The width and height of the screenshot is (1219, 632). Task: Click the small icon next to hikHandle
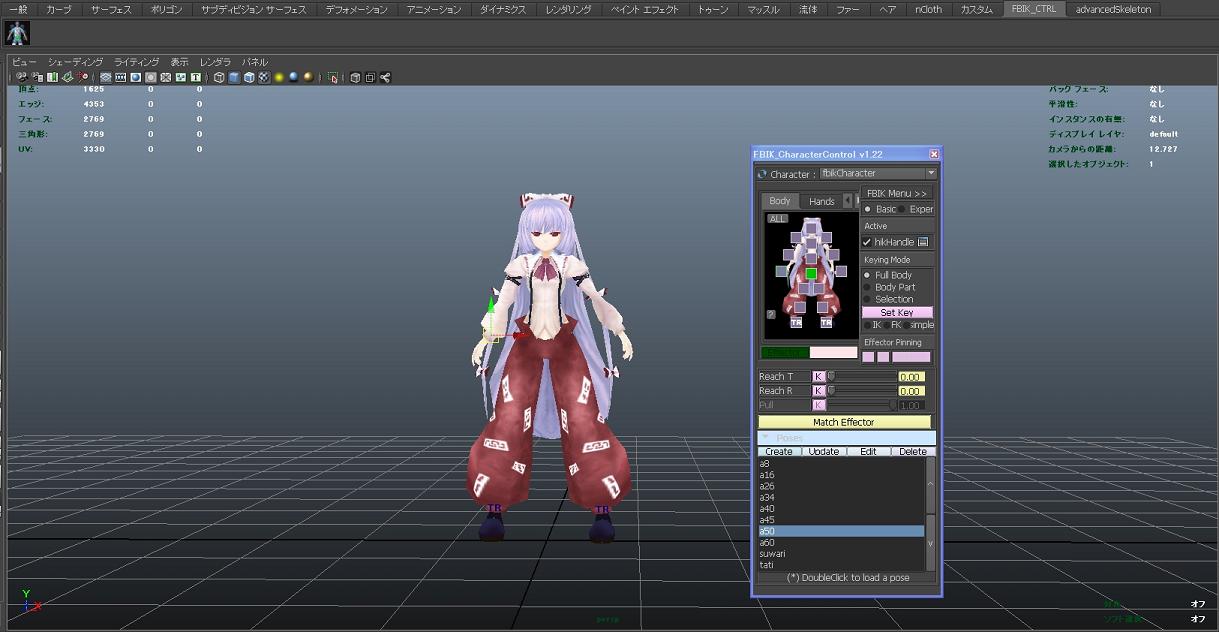tap(923, 242)
